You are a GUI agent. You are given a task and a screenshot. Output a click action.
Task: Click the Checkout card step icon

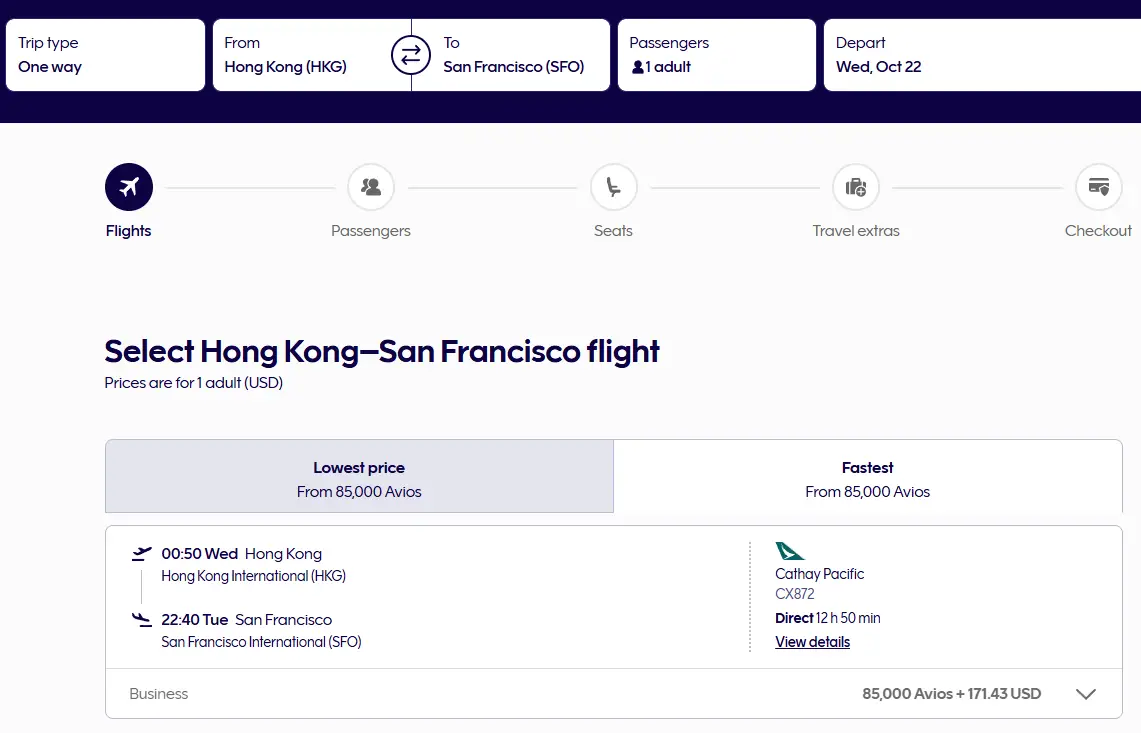(x=1098, y=187)
